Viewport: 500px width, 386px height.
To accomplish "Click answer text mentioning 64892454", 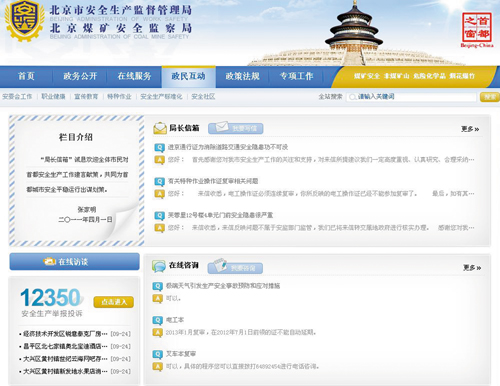I will (x=243, y=367).
